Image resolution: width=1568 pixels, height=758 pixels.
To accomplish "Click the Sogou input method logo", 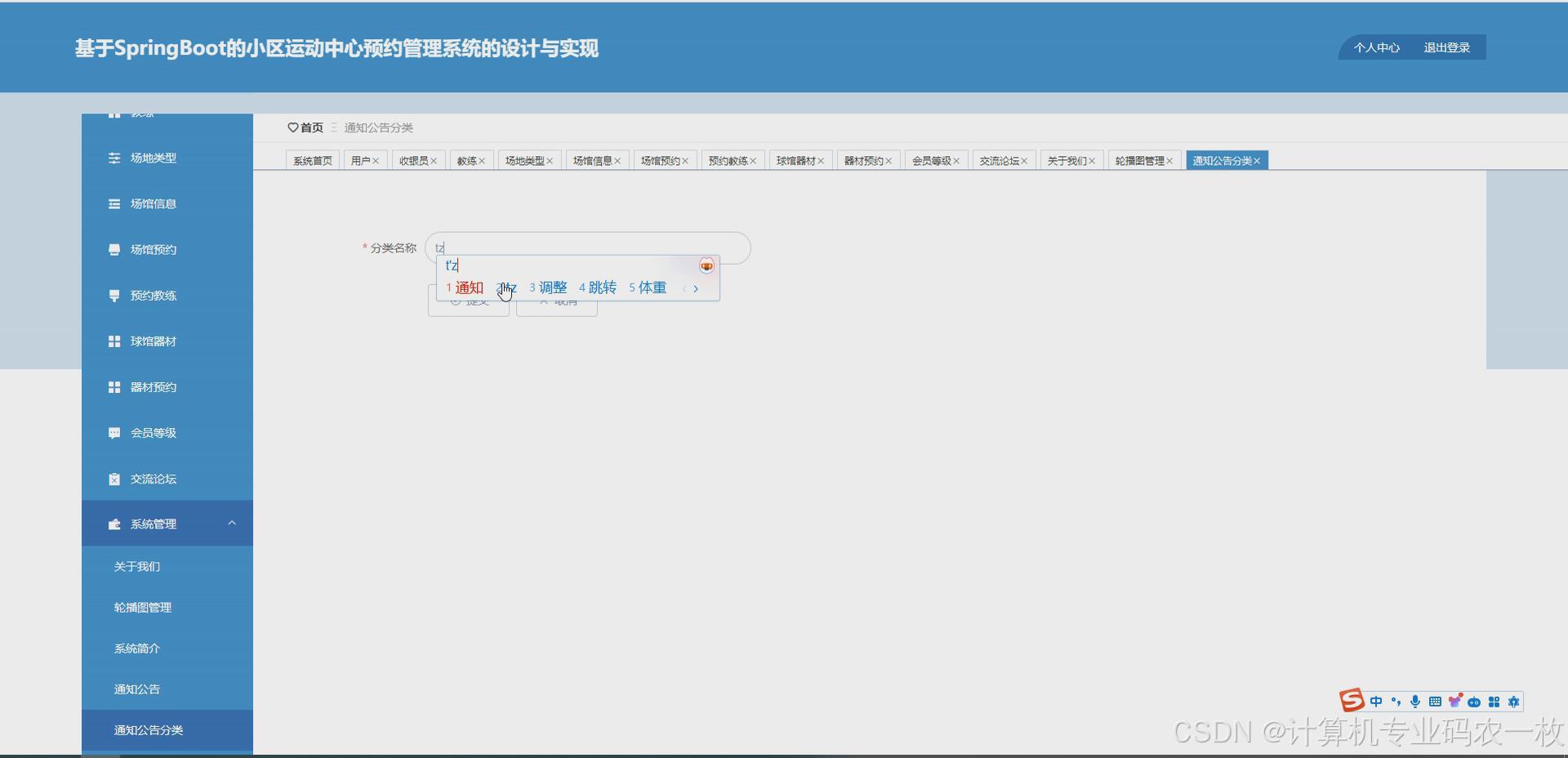I will (x=1352, y=700).
